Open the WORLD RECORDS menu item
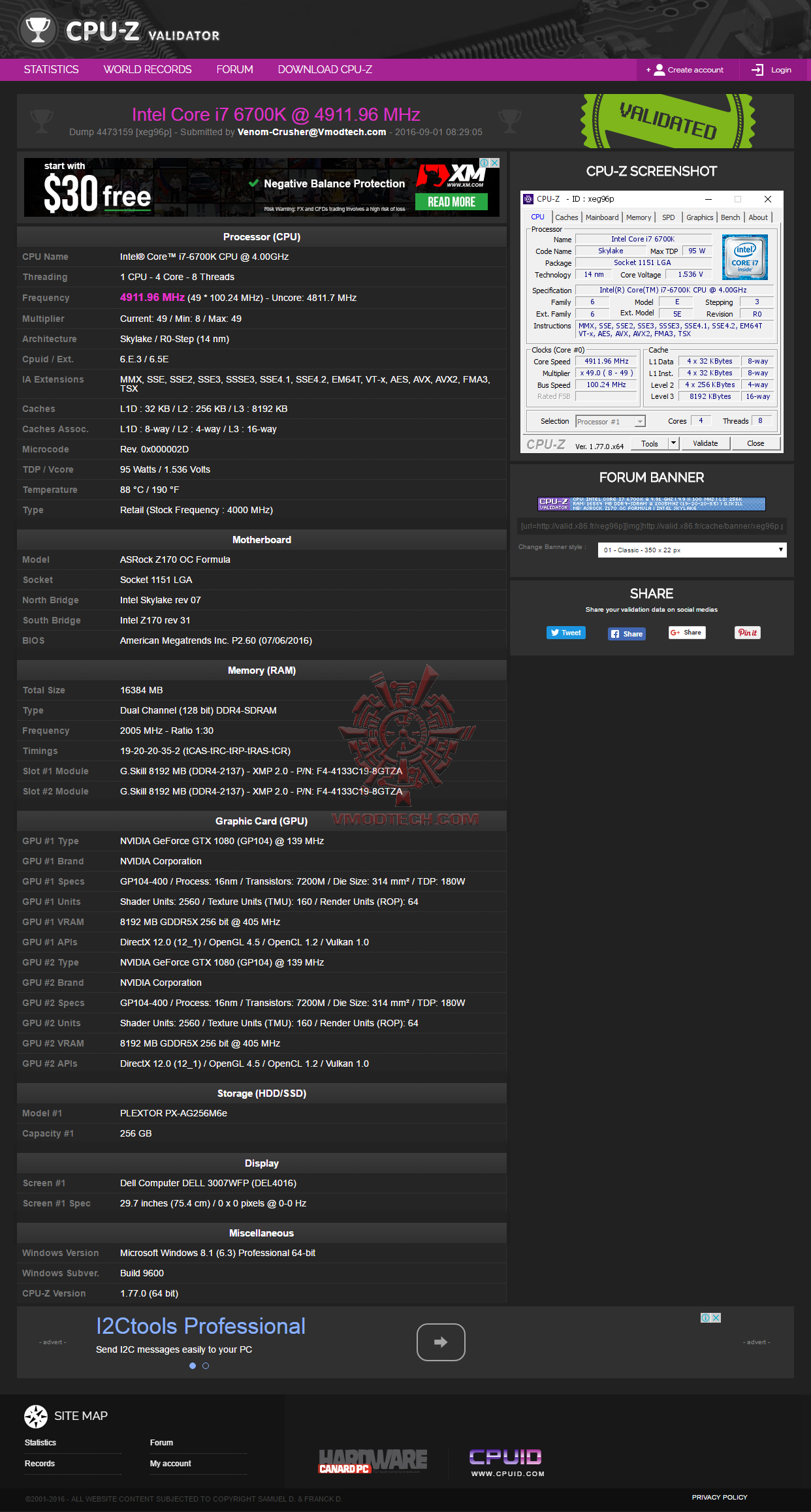This screenshot has width=811, height=1512. click(148, 69)
